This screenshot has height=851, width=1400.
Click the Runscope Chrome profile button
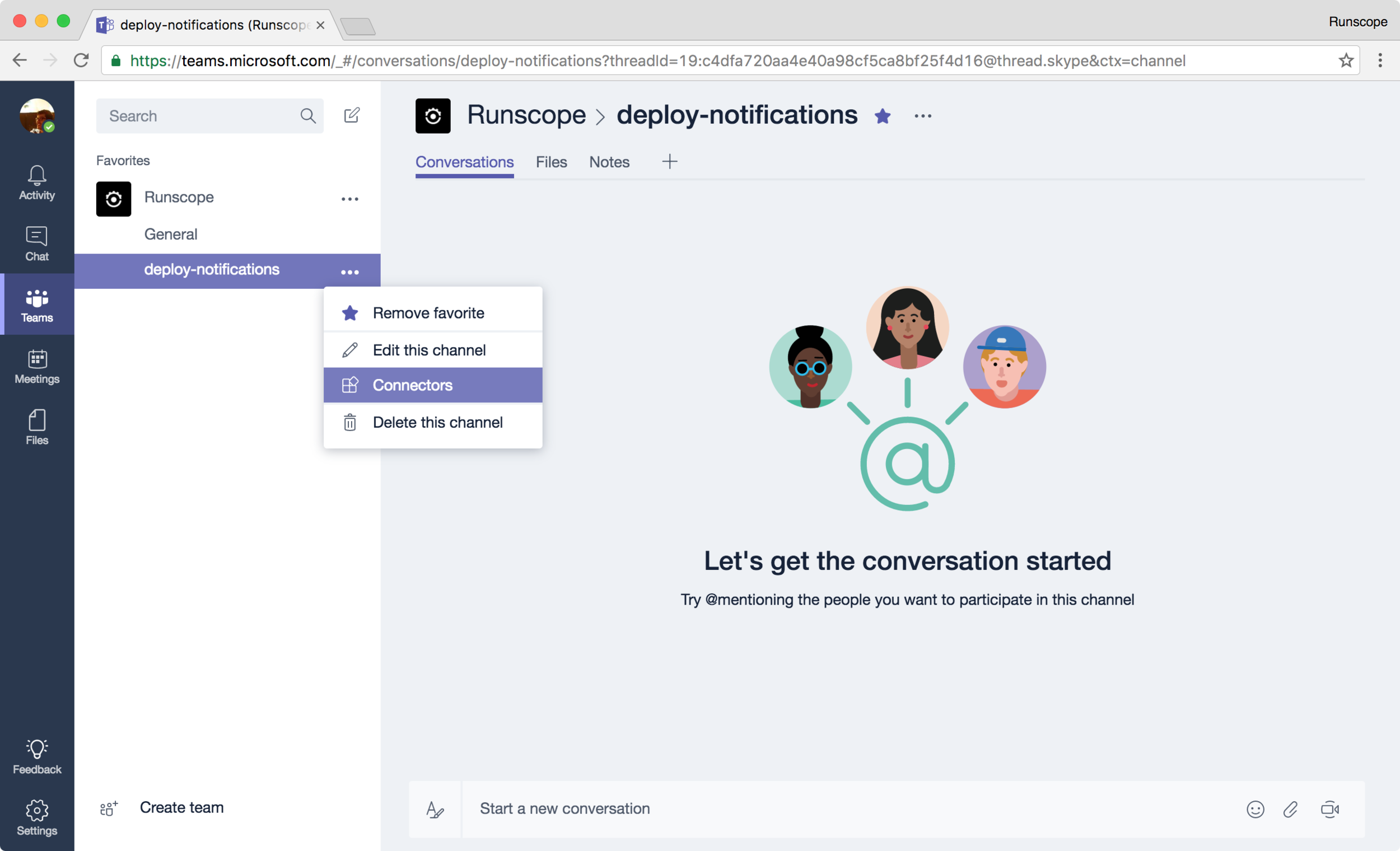click(x=1358, y=22)
